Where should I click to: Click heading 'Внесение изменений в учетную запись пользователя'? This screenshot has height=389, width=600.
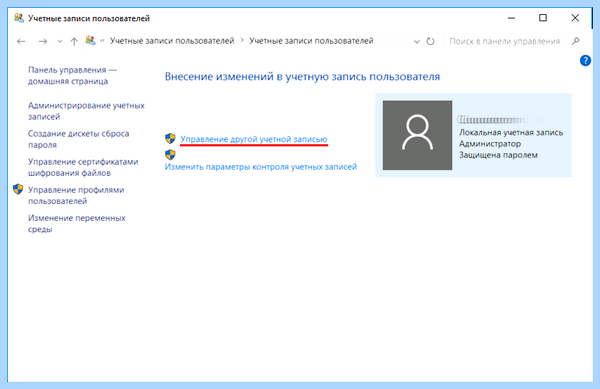pos(302,76)
